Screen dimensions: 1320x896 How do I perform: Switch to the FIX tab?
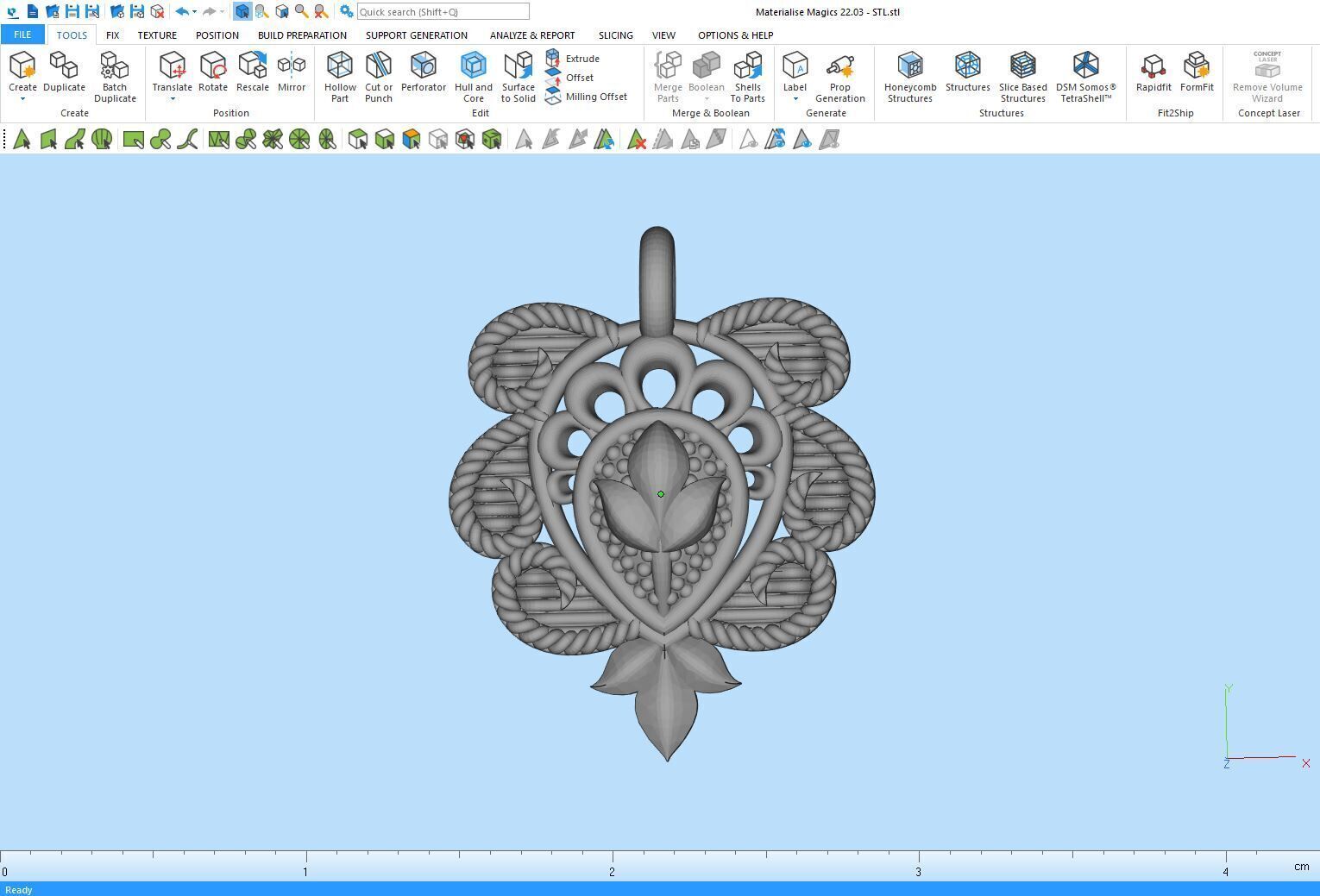pyautogui.click(x=112, y=35)
